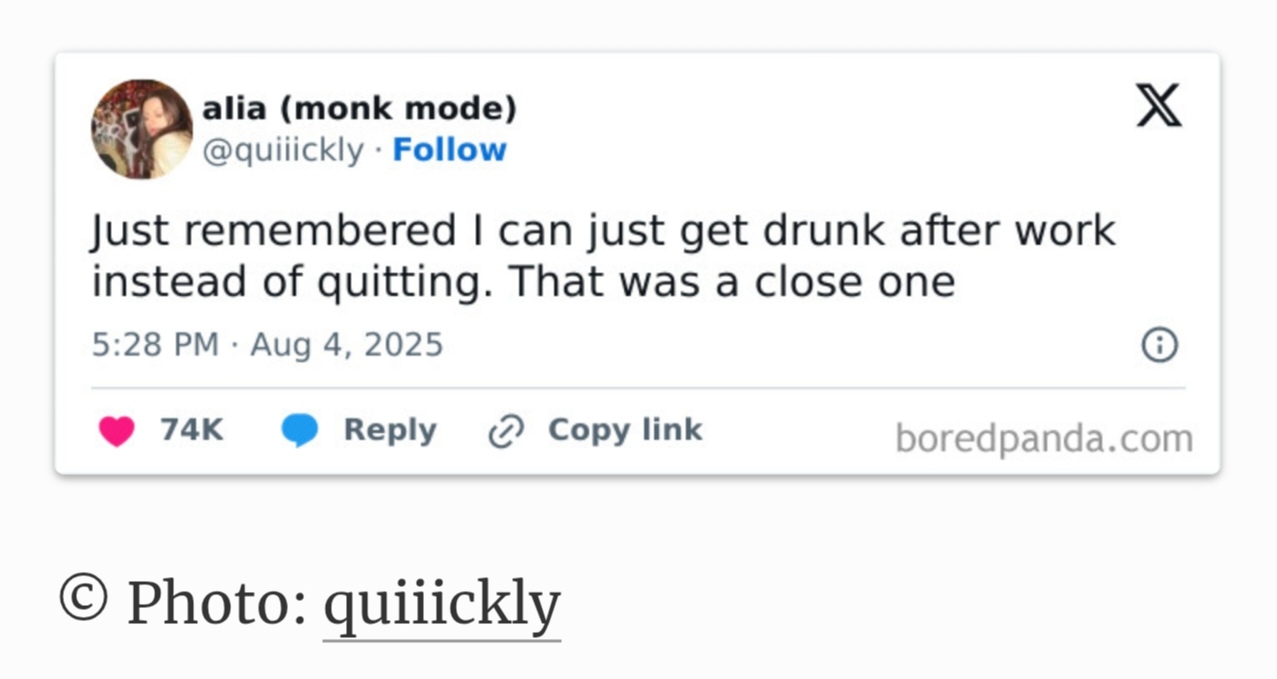
Task: Click the Photo: credit label
Action: (216, 602)
